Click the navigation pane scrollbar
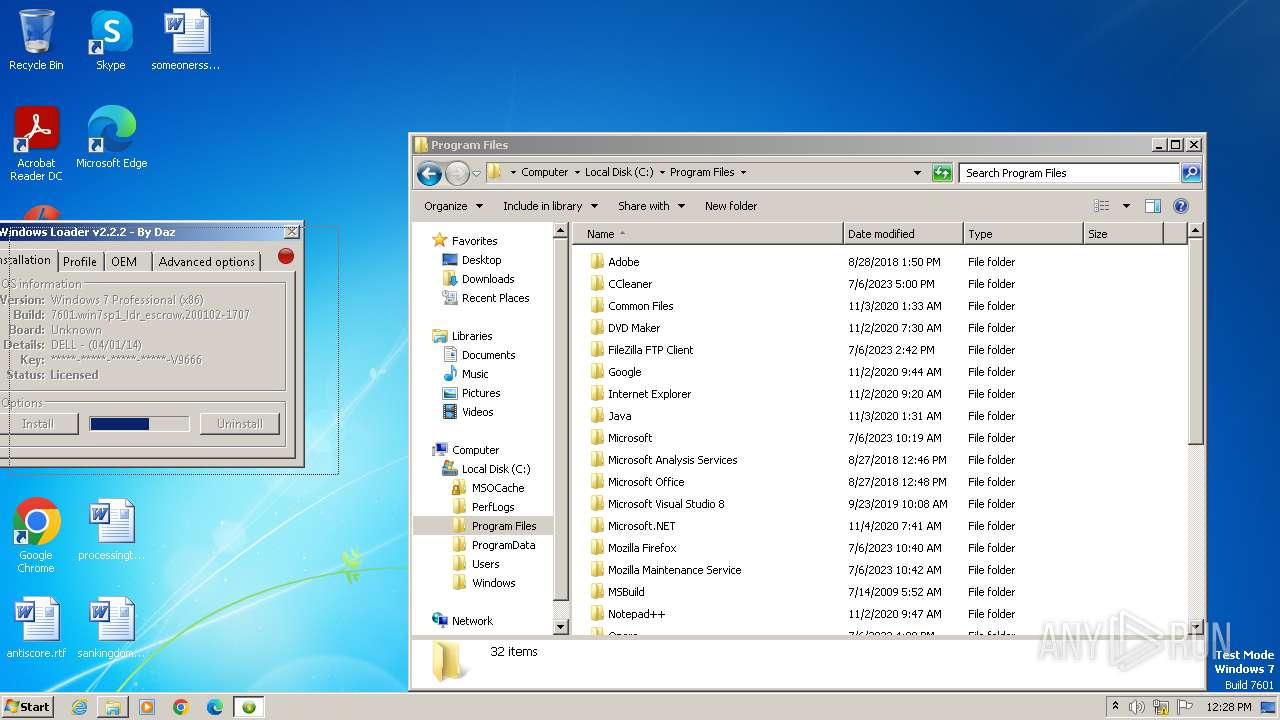The width and height of the screenshot is (1280, 720). [560, 428]
